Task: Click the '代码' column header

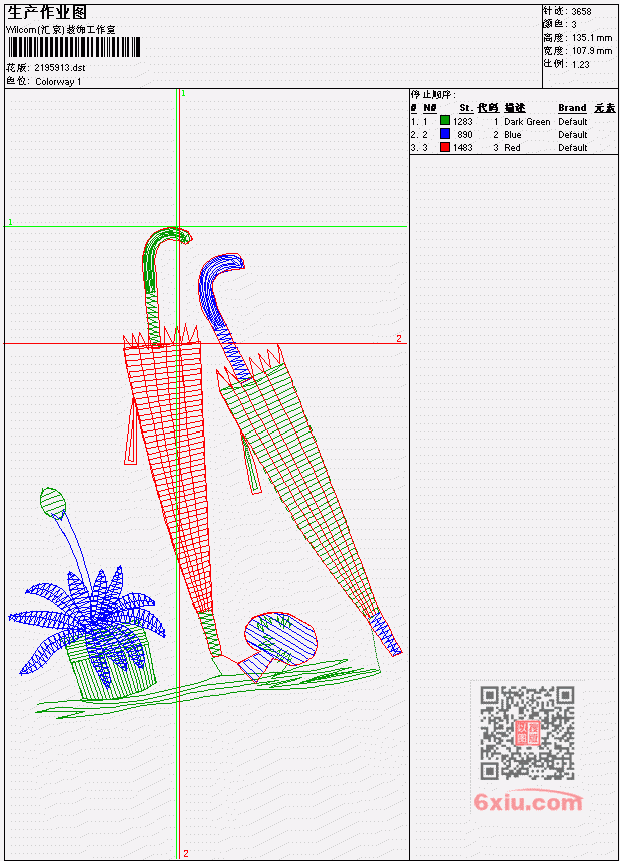Action: pyautogui.click(x=488, y=108)
